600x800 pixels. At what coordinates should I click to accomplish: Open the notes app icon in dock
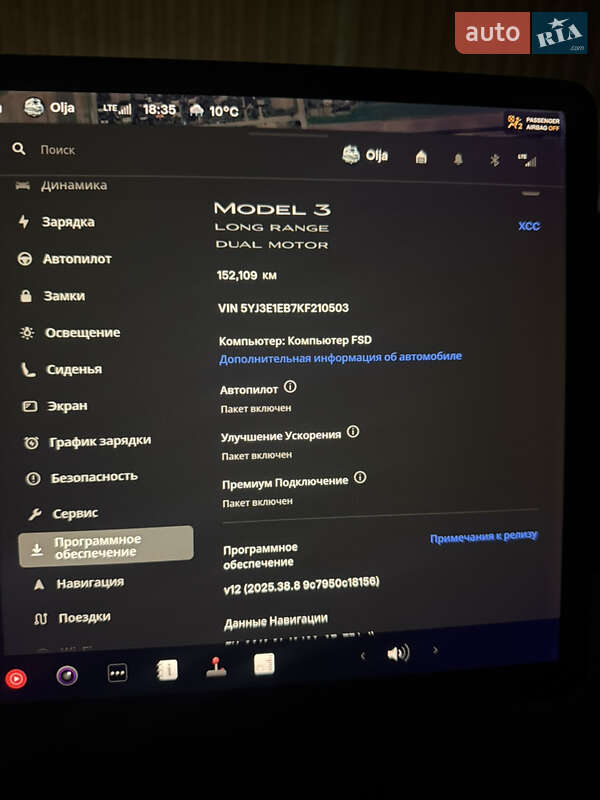(264, 664)
